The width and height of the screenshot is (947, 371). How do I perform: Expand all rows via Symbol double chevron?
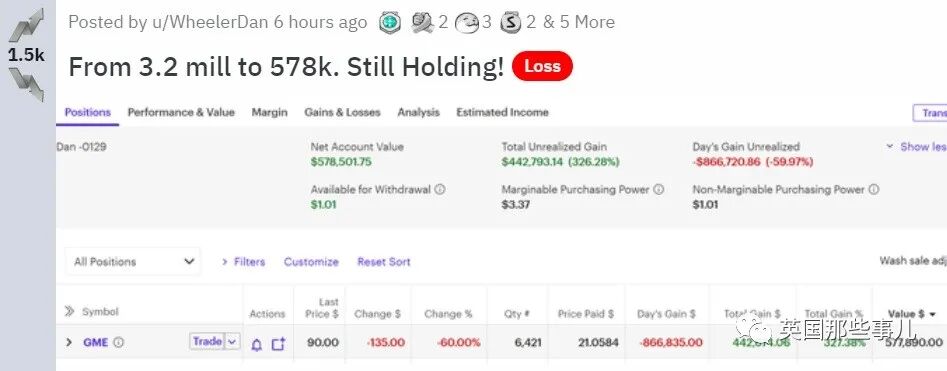click(x=69, y=312)
